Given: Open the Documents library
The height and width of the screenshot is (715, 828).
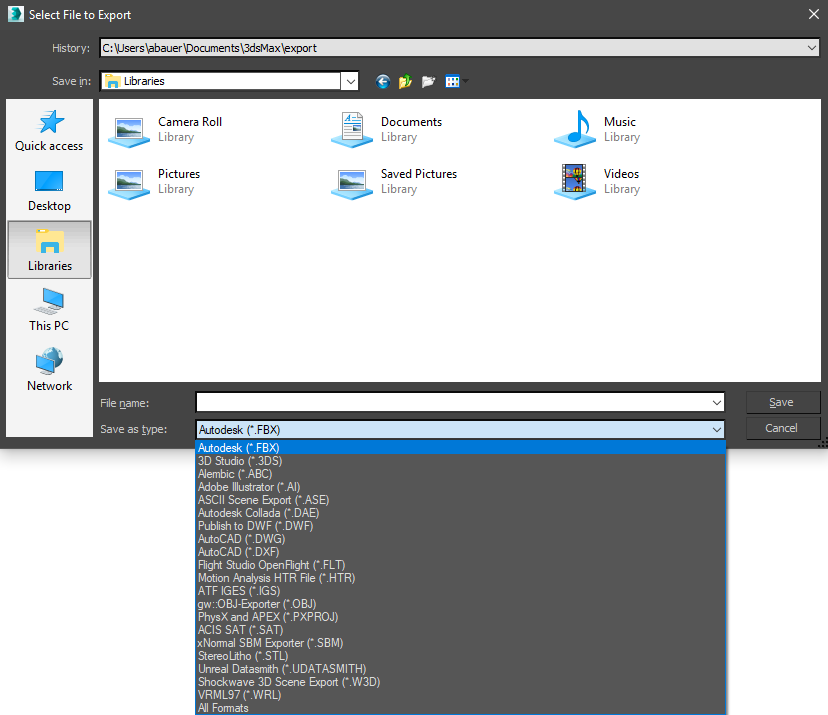Looking at the screenshot, I should point(387,129).
